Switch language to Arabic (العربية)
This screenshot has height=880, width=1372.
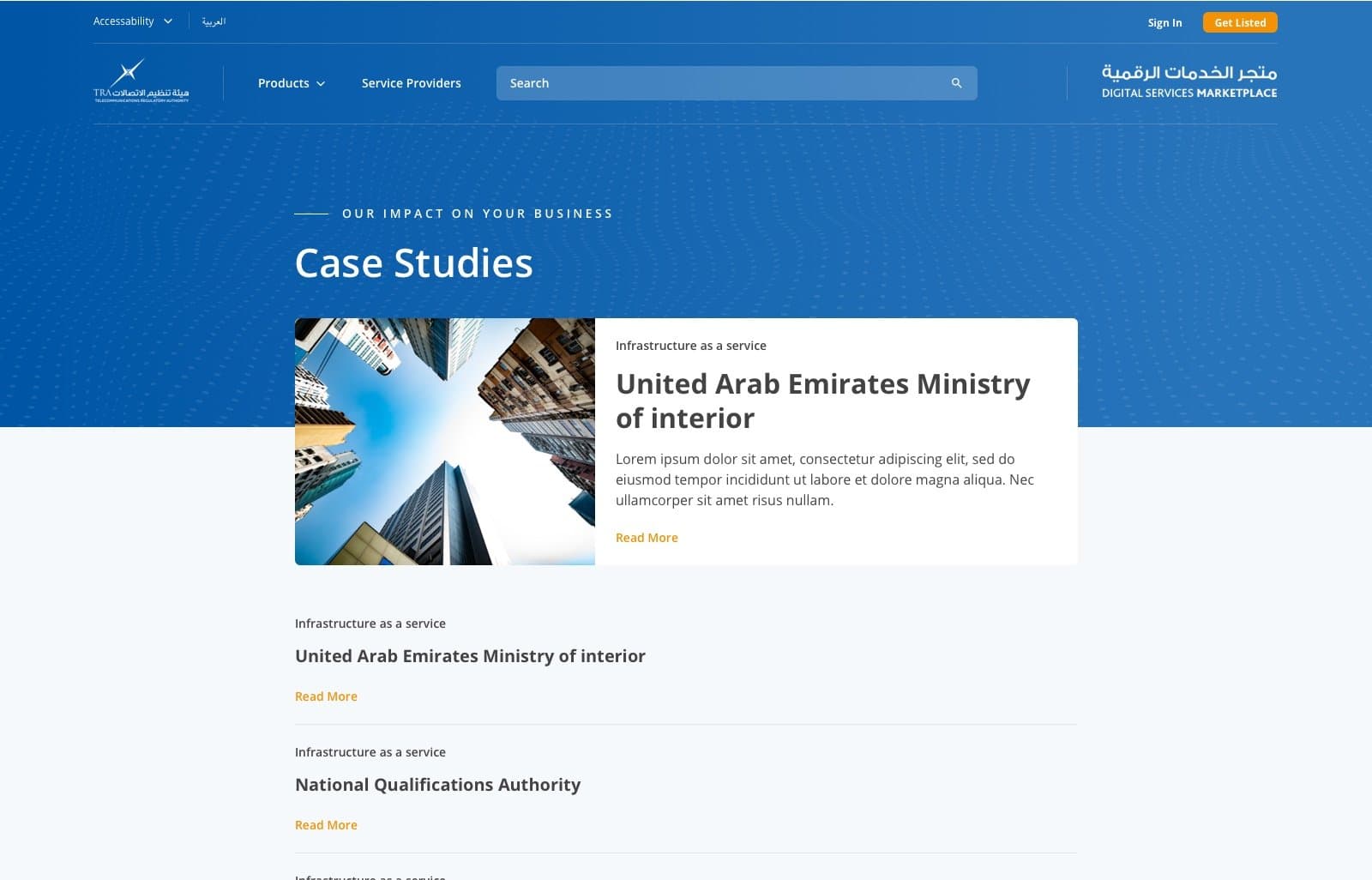[214, 21]
